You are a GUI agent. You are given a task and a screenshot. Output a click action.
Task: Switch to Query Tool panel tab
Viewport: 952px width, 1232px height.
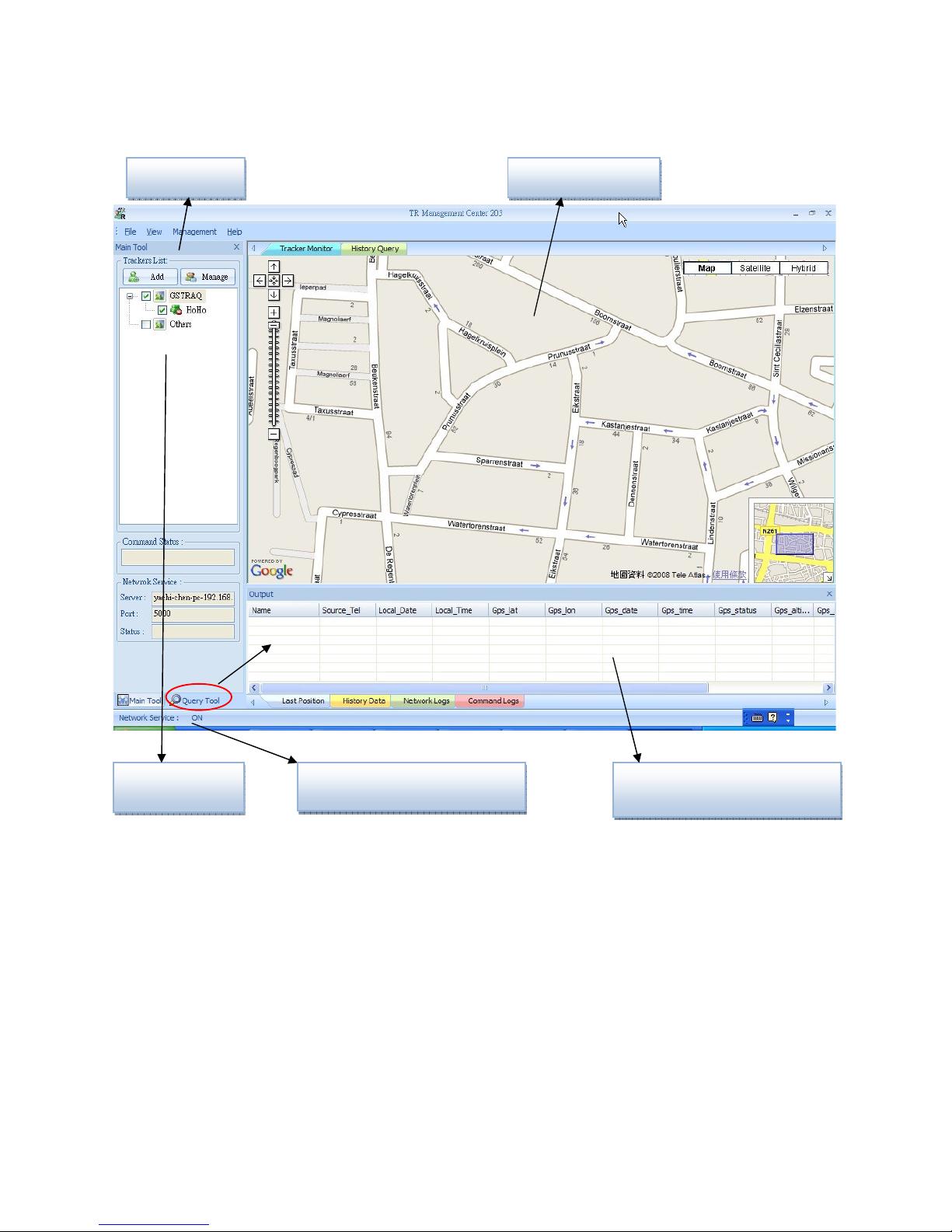[x=196, y=700]
